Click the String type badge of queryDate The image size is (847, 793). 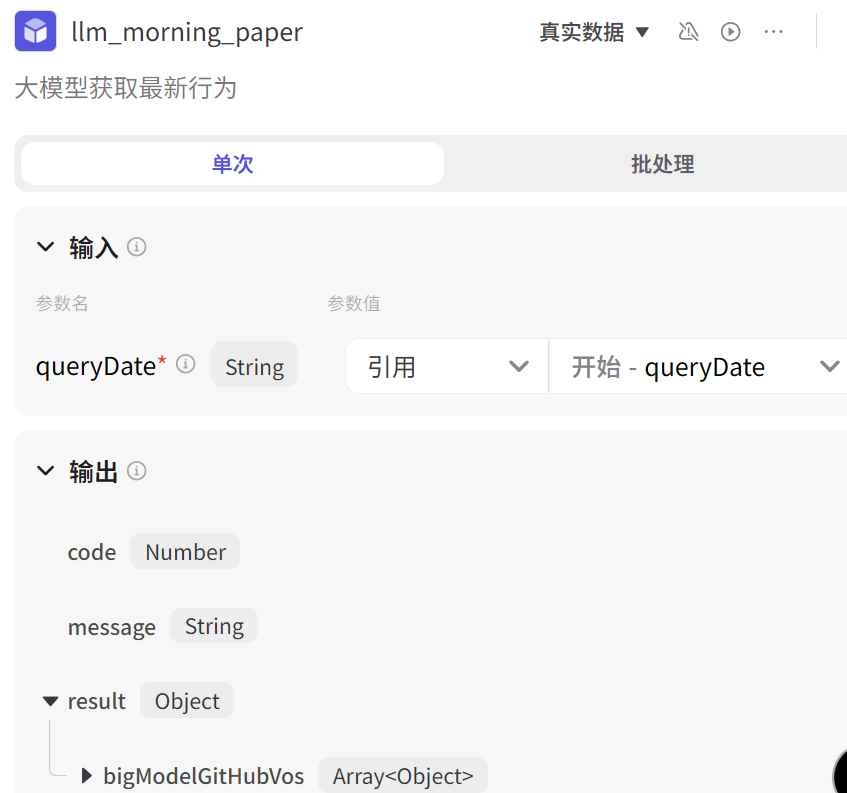[254, 366]
